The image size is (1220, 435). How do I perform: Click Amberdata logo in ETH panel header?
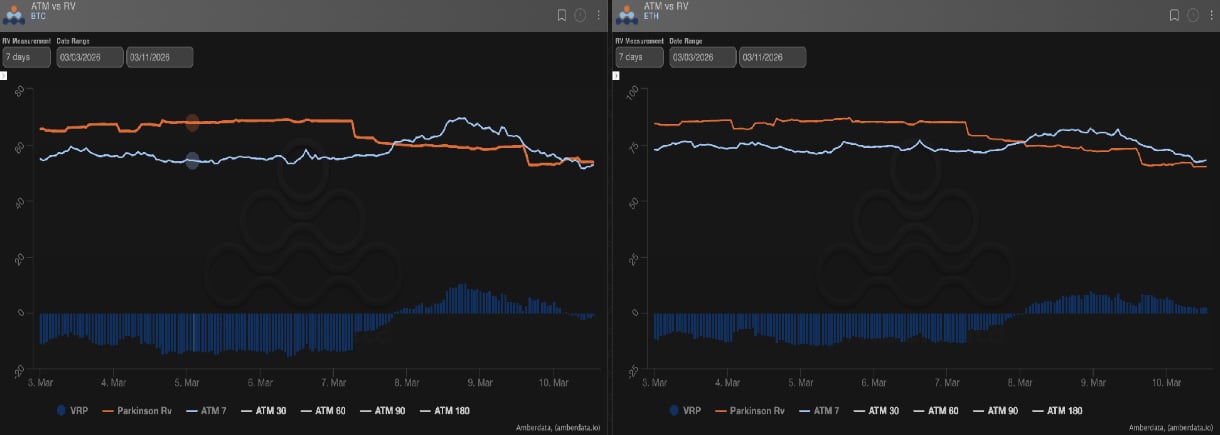[x=626, y=13]
